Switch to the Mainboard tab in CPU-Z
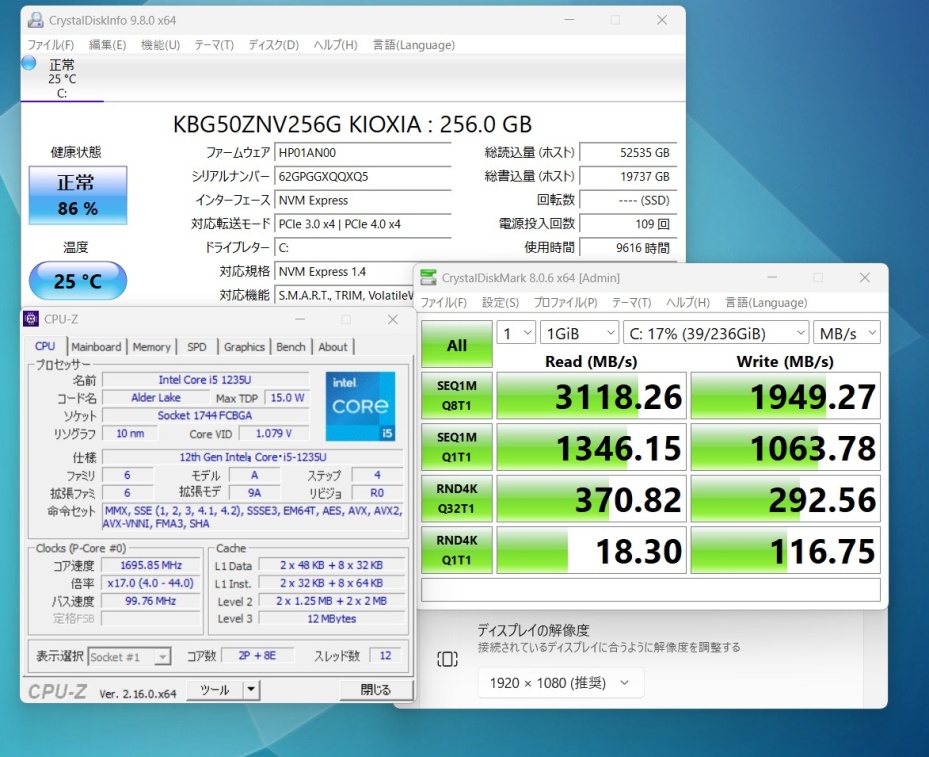Screen dimensions: 929x757 coord(96,347)
